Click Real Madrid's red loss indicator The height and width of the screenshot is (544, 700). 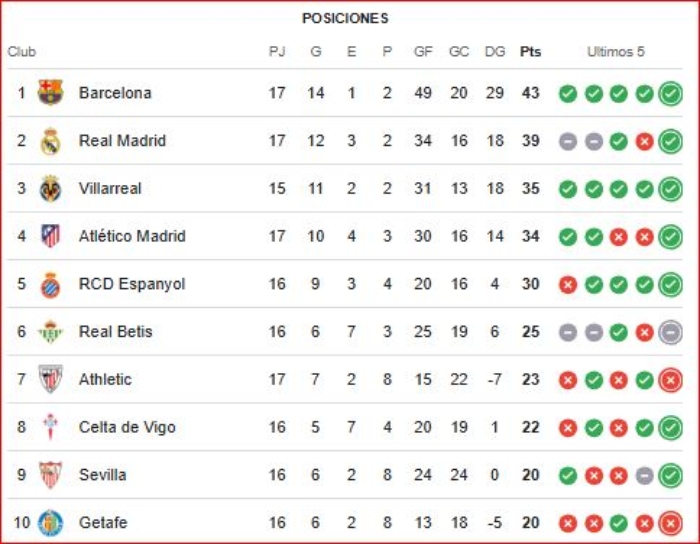point(644,141)
